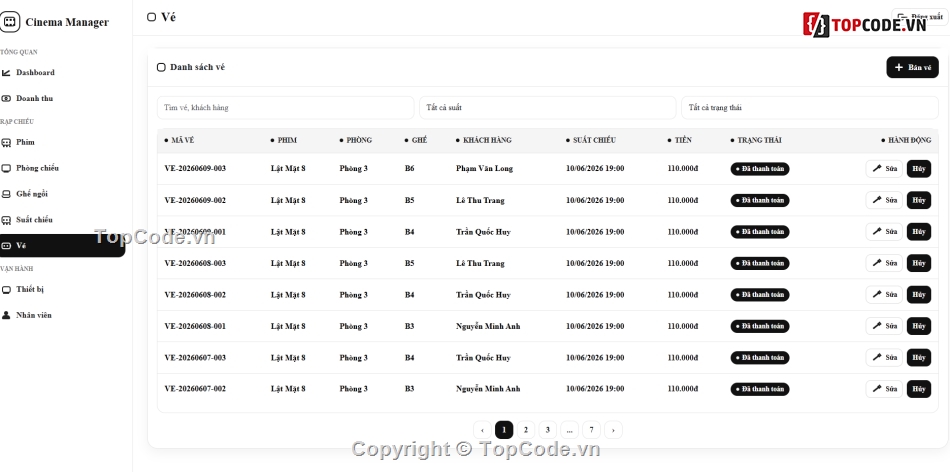Click the search field Tìm vé, khách hàng
This screenshot has width=950, height=472.
(285, 107)
